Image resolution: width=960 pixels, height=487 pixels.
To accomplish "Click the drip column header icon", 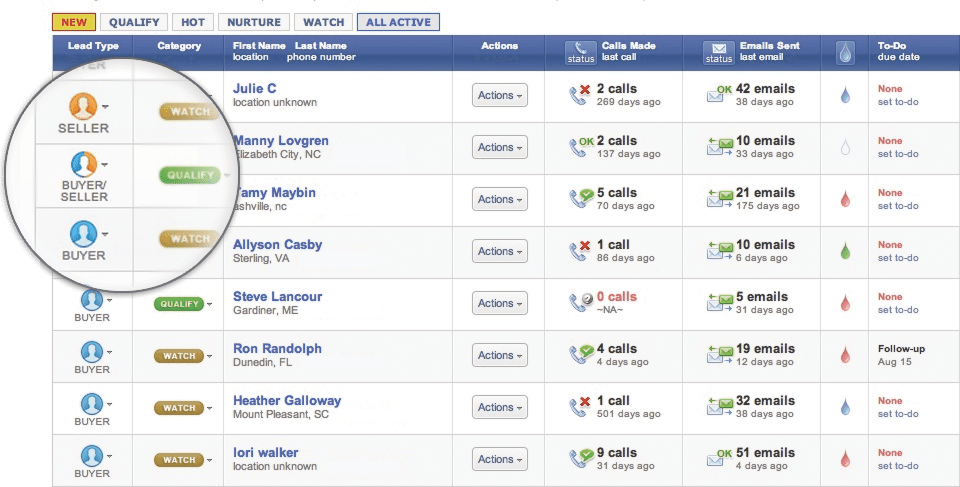I will (x=845, y=53).
